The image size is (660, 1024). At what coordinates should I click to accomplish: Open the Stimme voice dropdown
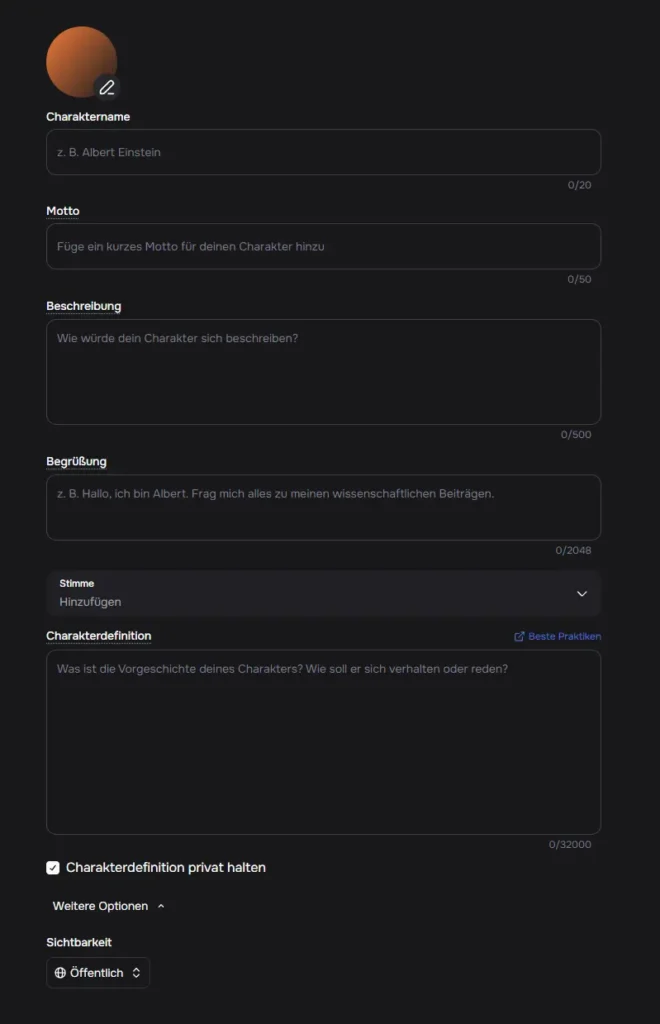323,593
